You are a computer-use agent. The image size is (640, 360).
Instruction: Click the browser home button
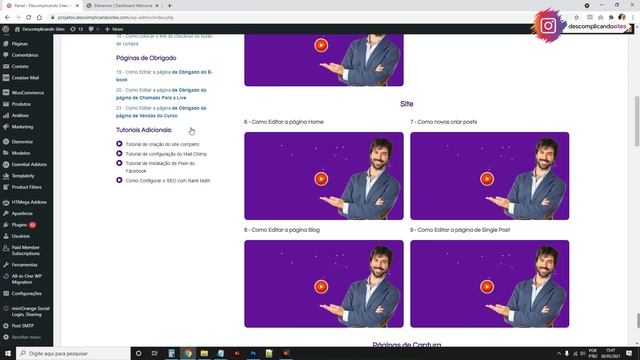click(x=39, y=18)
